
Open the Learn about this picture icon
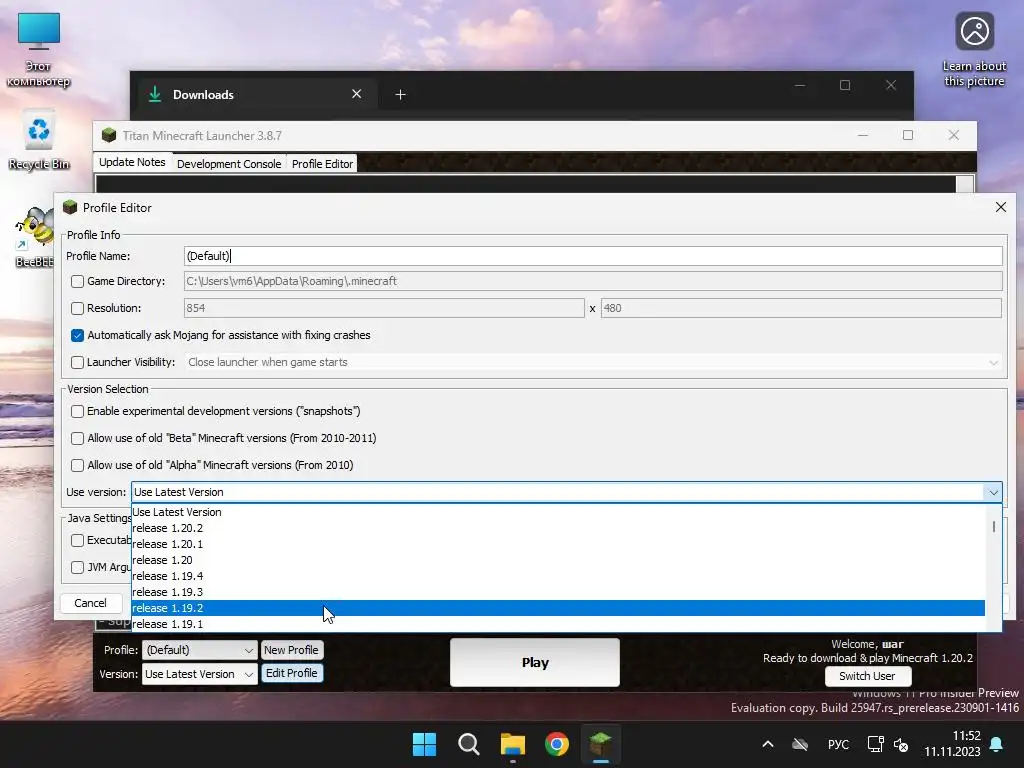pyautogui.click(x=974, y=49)
